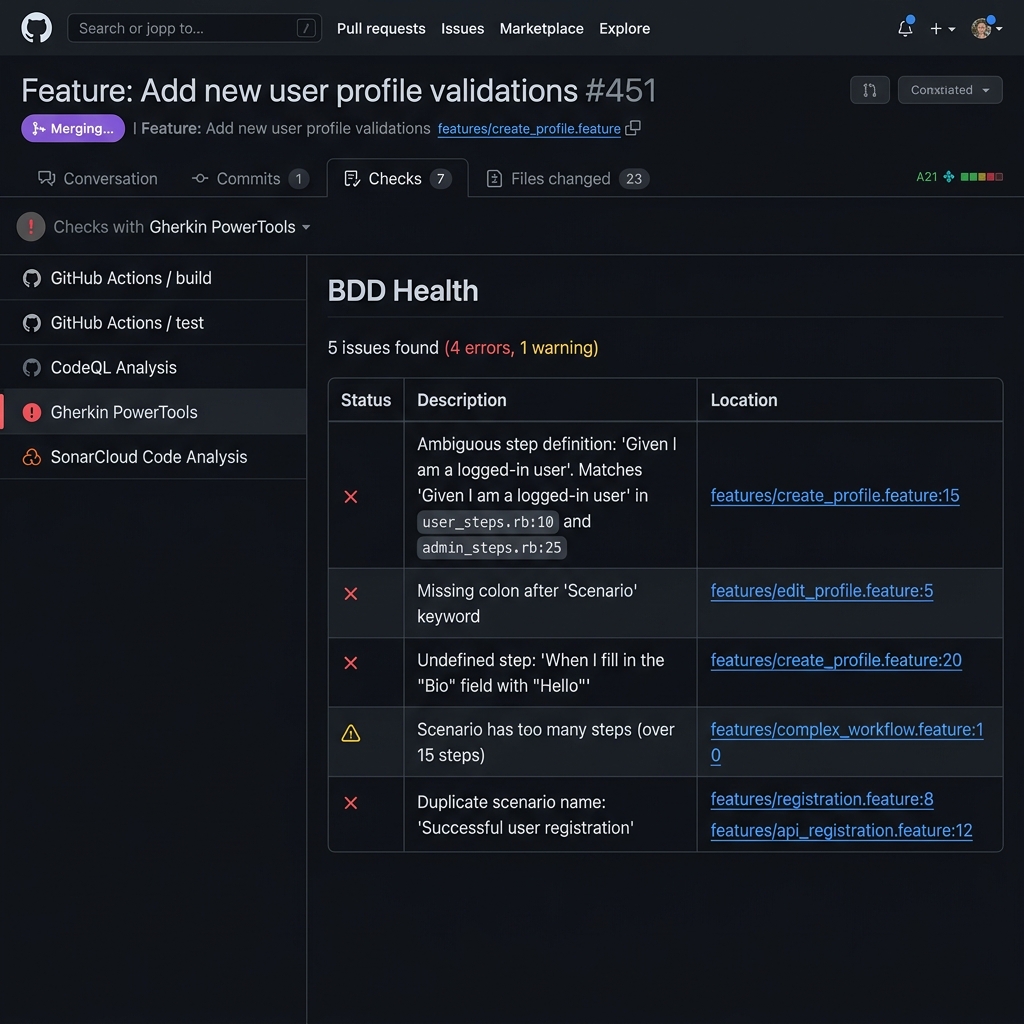The image size is (1024, 1024).
Task: Open Issues in the top navigation
Action: click(x=462, y=29)
